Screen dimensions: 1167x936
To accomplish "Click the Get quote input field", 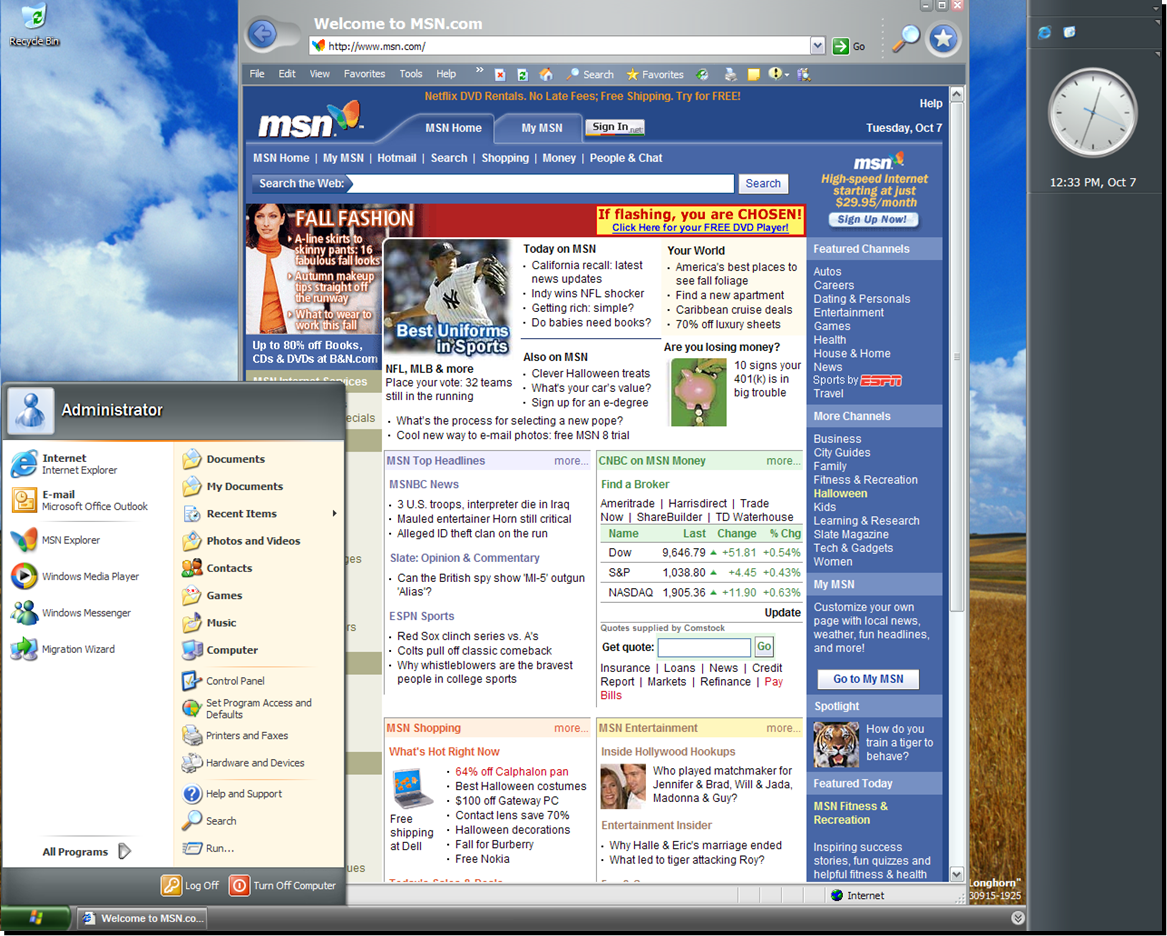I will 704,647.
